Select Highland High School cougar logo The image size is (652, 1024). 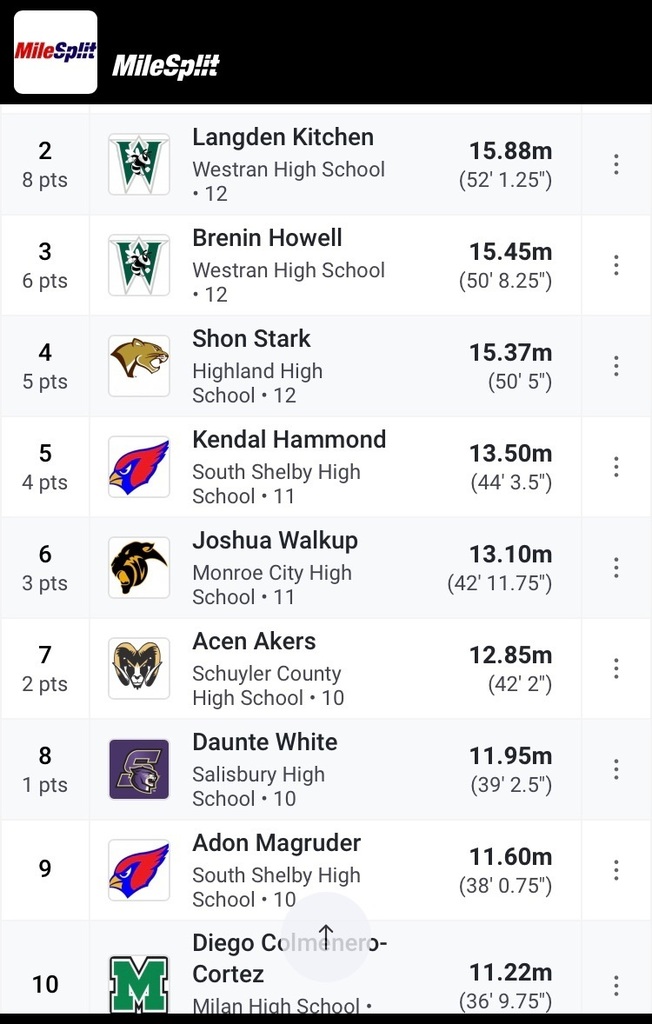(139, 366)
